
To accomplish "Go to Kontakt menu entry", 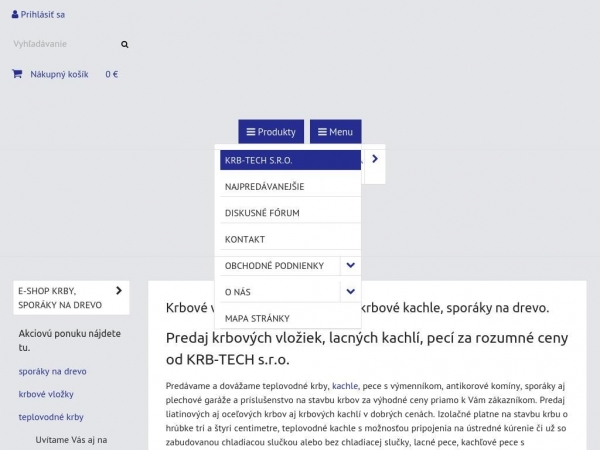I will (290, 240).
